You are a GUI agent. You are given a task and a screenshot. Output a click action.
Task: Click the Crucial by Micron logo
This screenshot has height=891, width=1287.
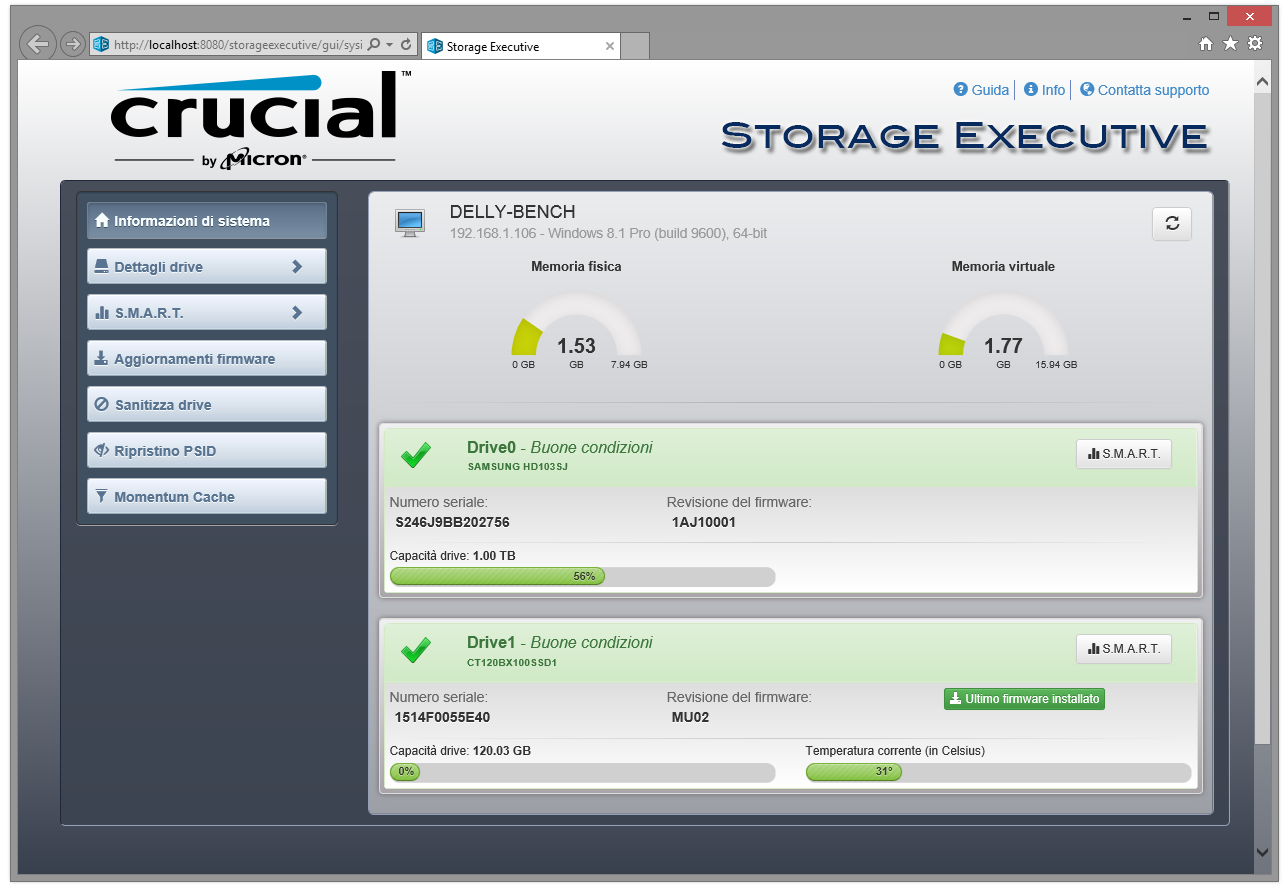(x=260, y=119)
